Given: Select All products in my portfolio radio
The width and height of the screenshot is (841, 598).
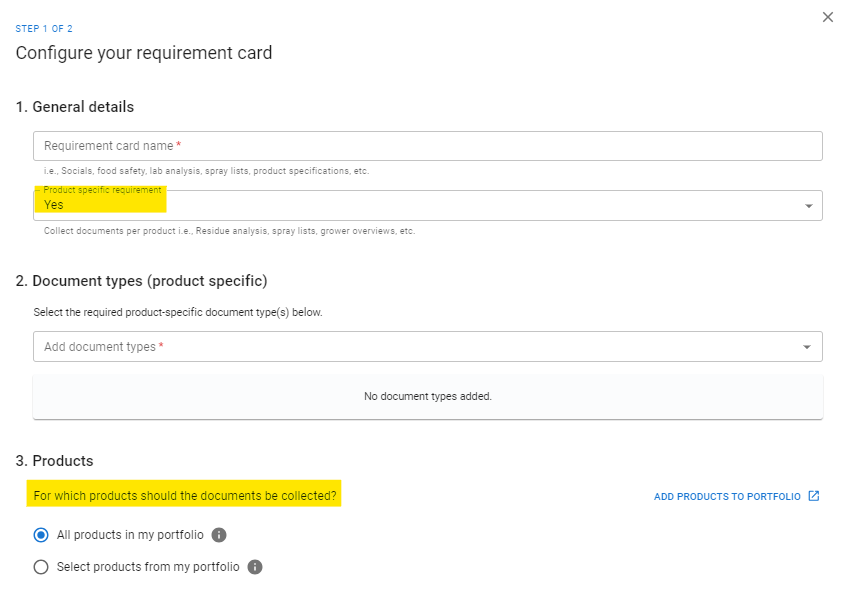Looking at the screenshot, I should 41,535.
